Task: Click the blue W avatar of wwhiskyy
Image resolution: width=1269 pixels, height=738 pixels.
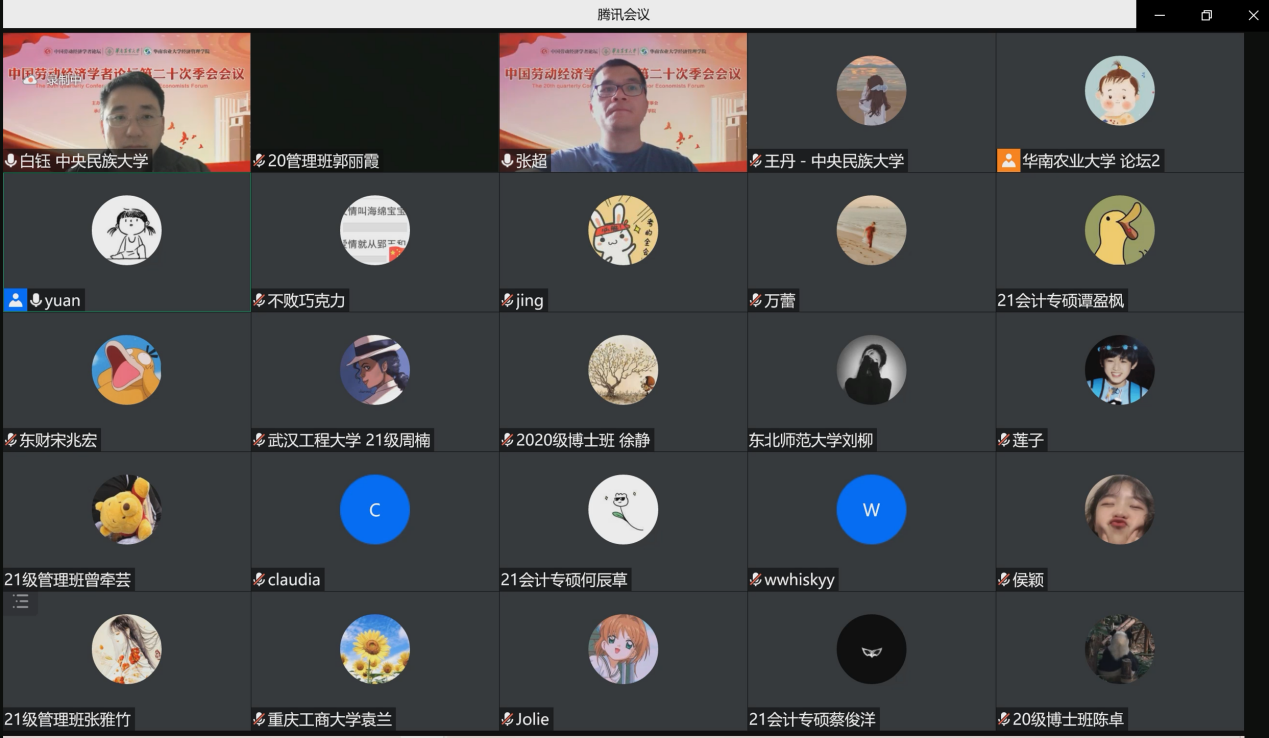Action: pyautogui.click(x=871, y=510)
